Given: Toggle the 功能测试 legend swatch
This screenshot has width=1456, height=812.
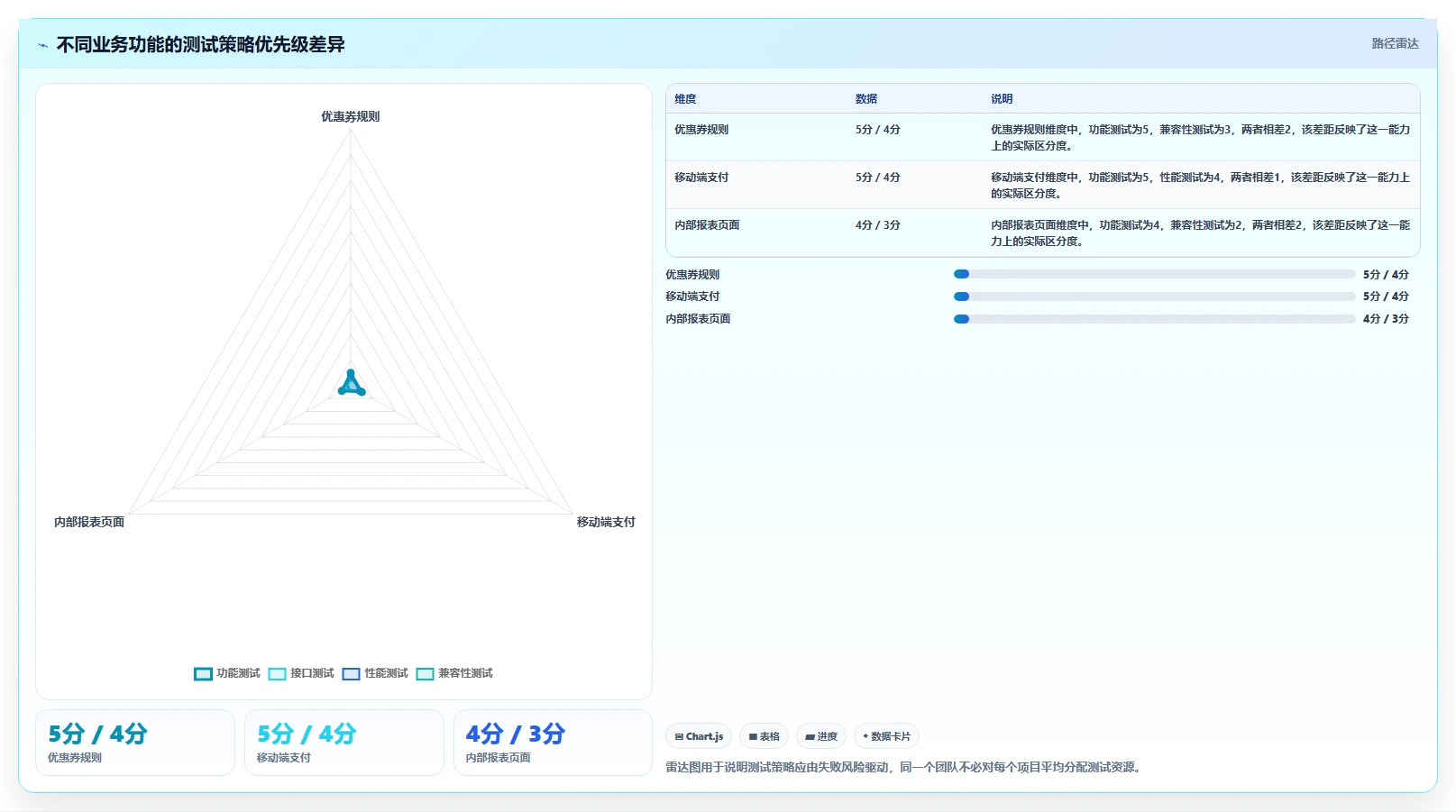Looking at the screenshot, I should coord(203,673).
